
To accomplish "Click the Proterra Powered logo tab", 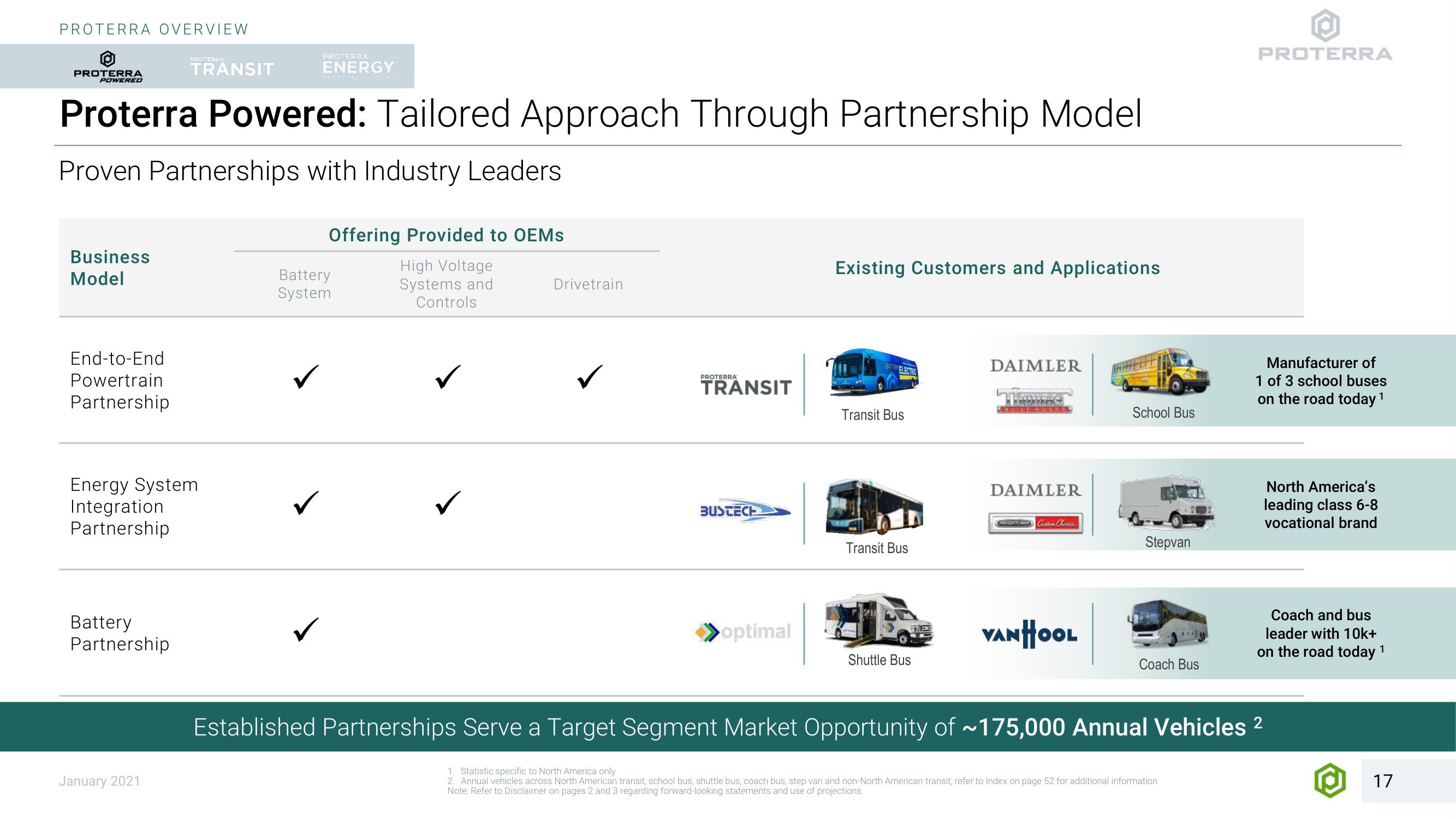I will (x=108, y=67).
